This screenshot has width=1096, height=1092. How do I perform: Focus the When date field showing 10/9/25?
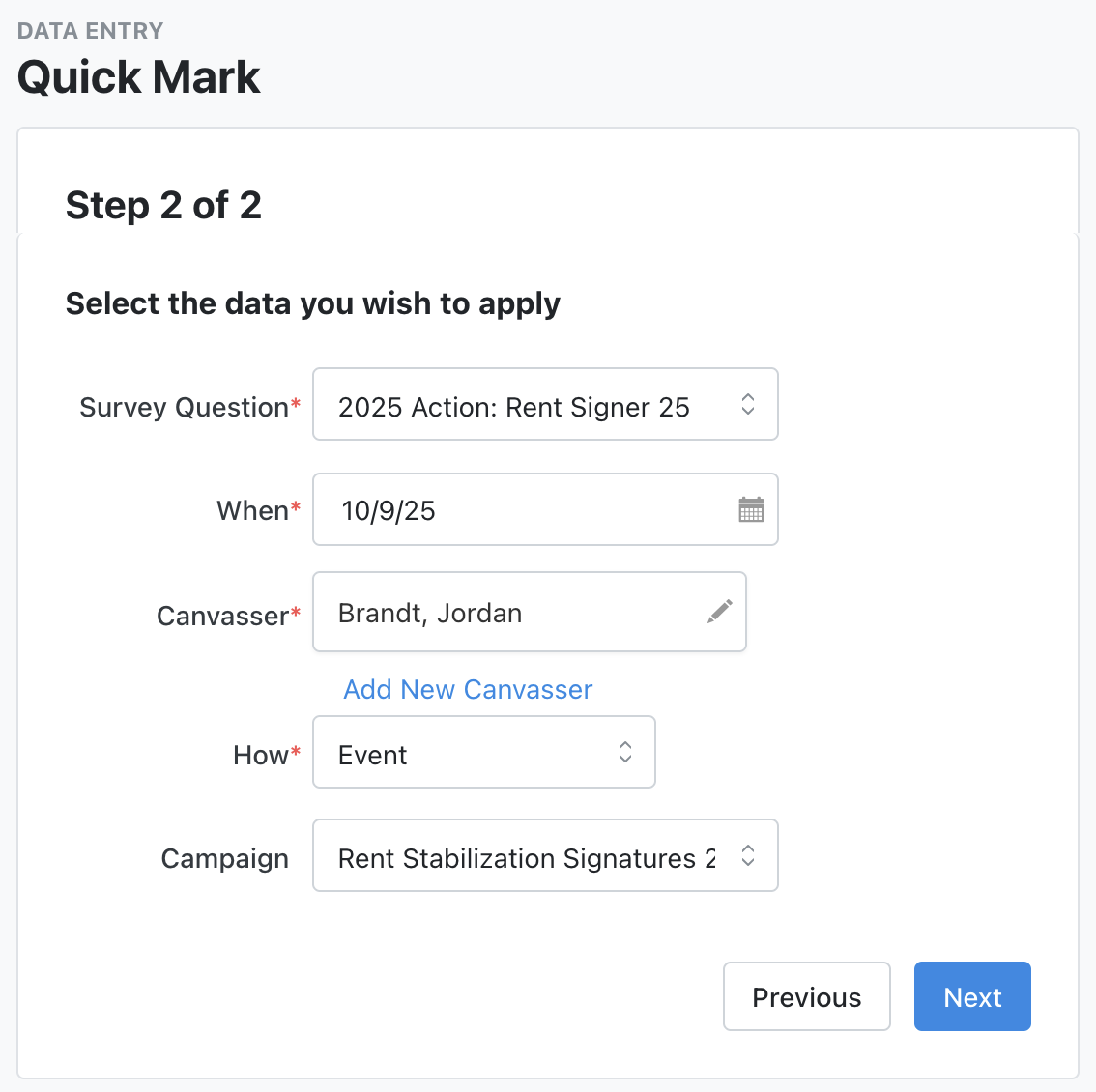522,510
